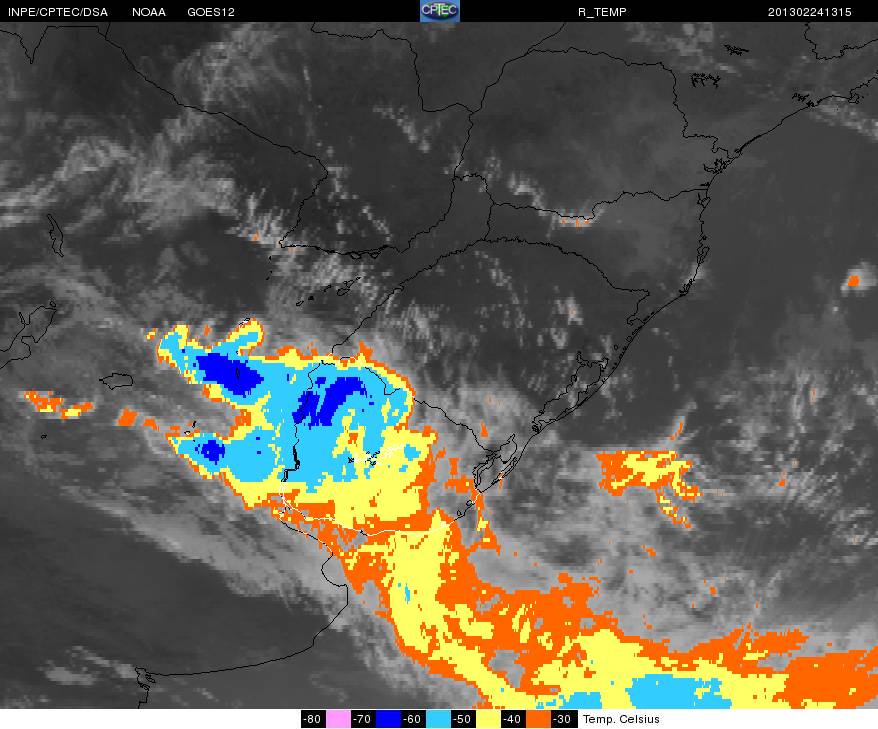The height and width of the screenshot is (729, 878).
Task: Click the pink legend swatch beside -80
Action: (338, 719)
